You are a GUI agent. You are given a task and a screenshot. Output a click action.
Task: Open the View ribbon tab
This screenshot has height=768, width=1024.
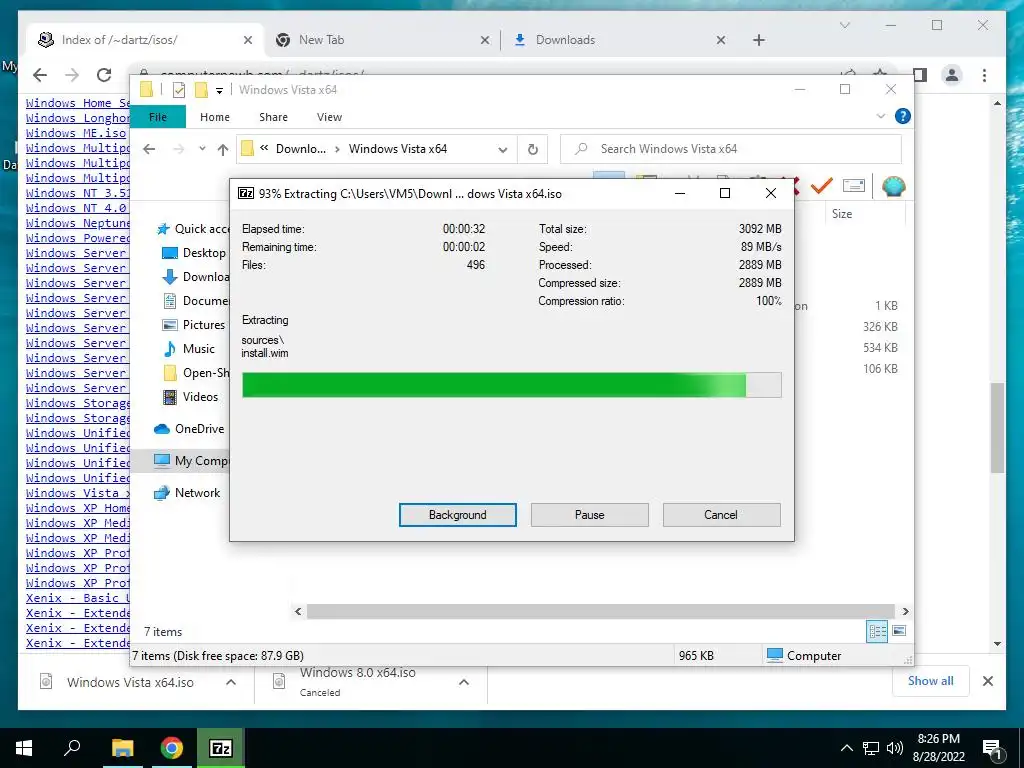(329, 117)
